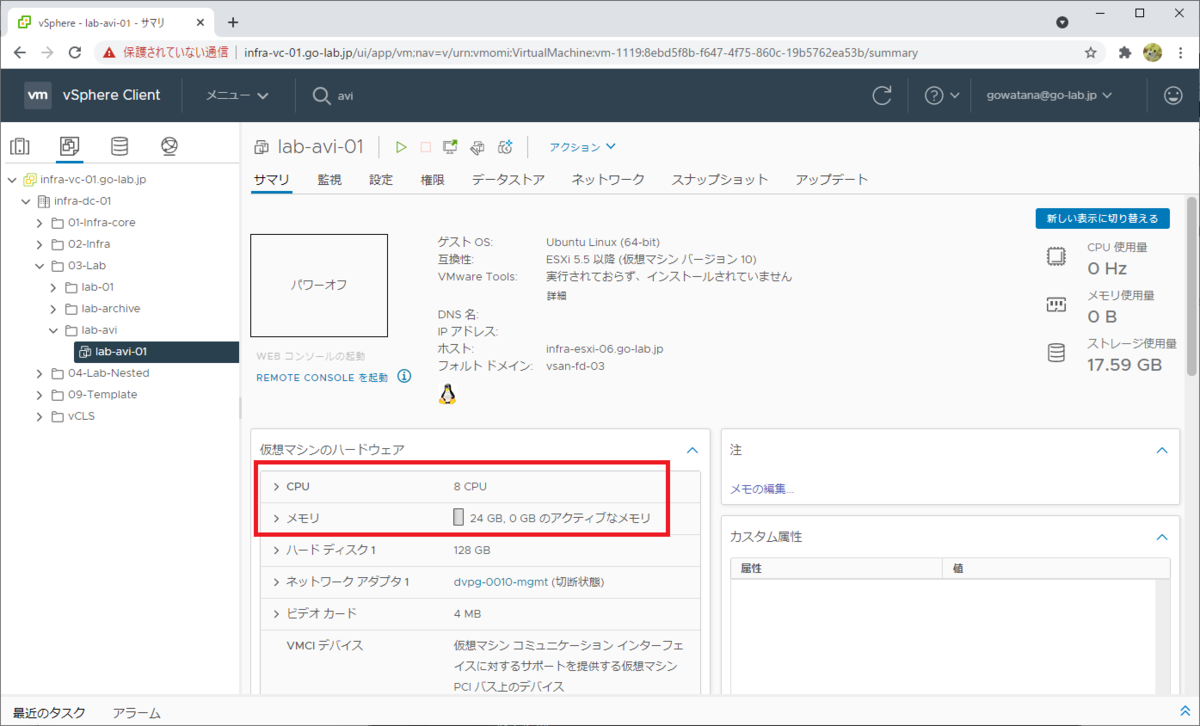Viewport: 1200px width, 726px height.
Task: Power on lab-avi-01 with green play icon
Action: pos(401,147)
